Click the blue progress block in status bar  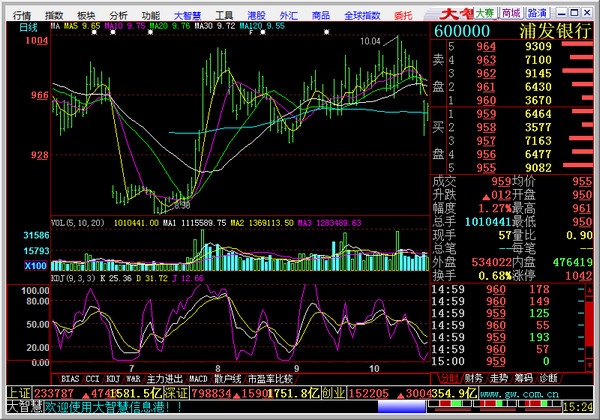pyautogui.click(x=401, y=407)
